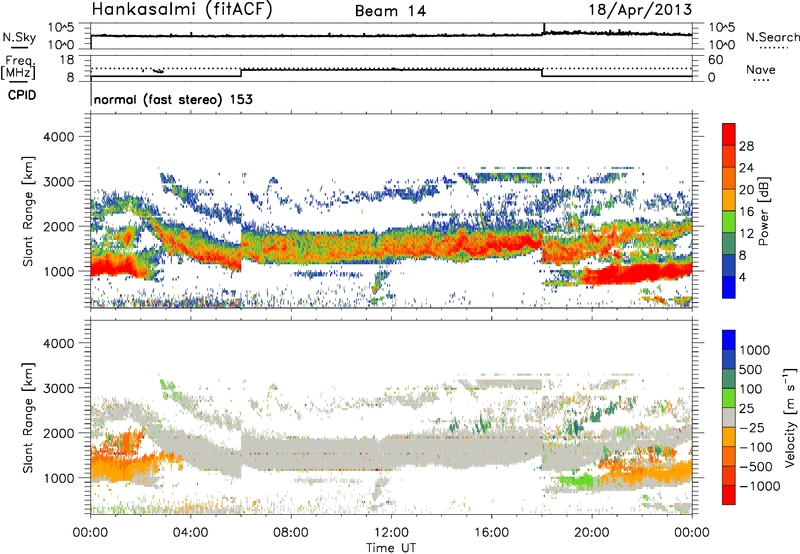
Task: Click the Hankasalmi (fitACF) title text
Action: click(x=182, y=10)
